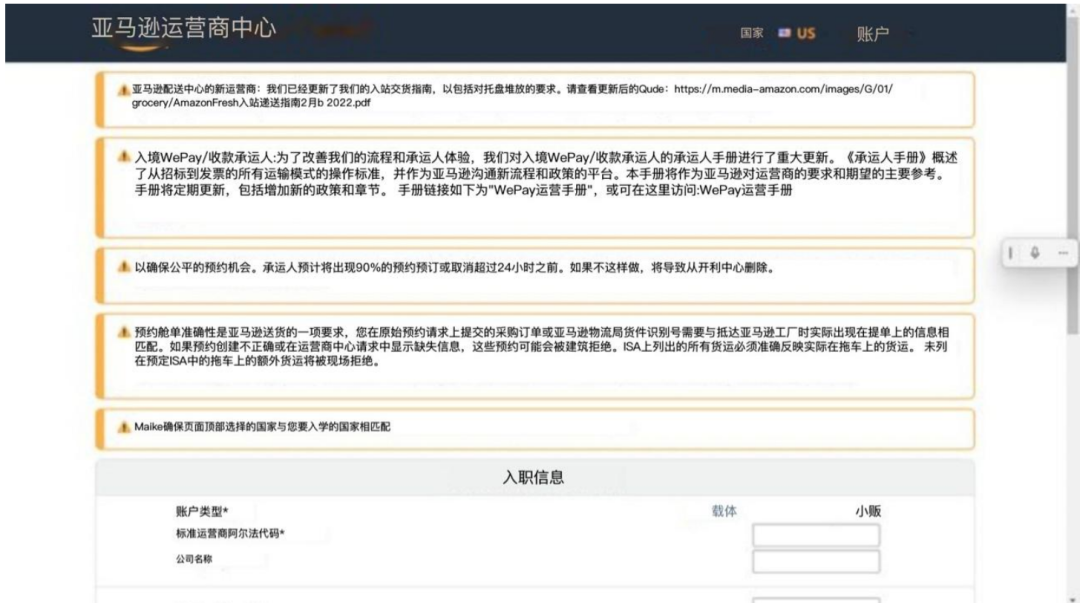The height and width of the screenshot is (603, 1080).
Task: Click the US flag icon beside 国家
Action: click(x=786, y=33)
